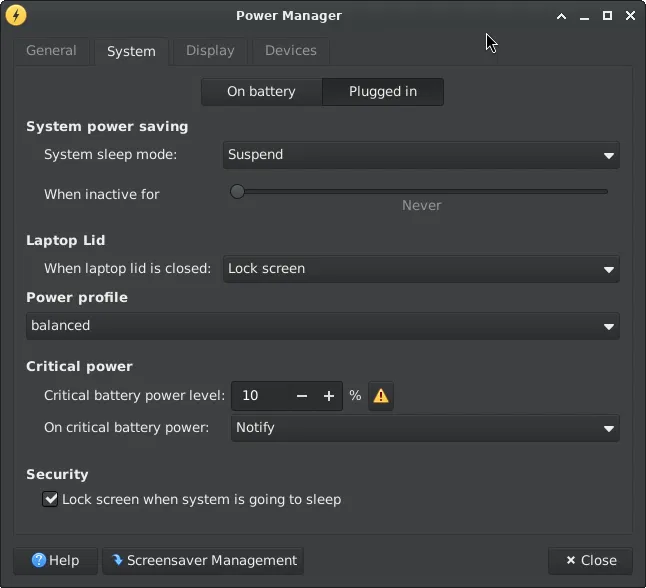Toggle Lock screen when system sleeps checkbox
Screen dimensions: 646x588
pyautogui.click(x=50, y=499)
